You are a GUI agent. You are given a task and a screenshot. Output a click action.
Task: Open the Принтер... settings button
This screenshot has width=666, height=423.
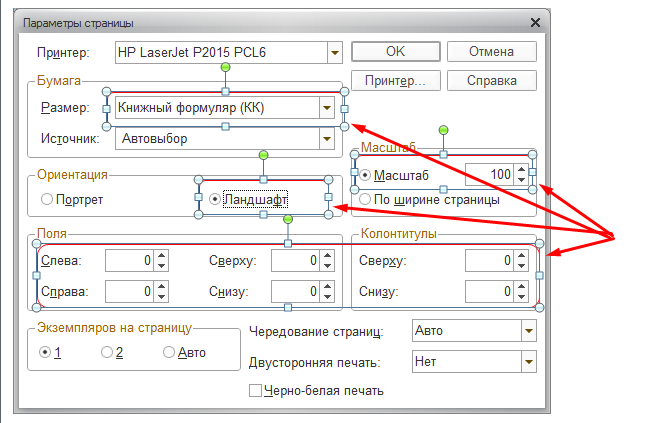[395, 81]
